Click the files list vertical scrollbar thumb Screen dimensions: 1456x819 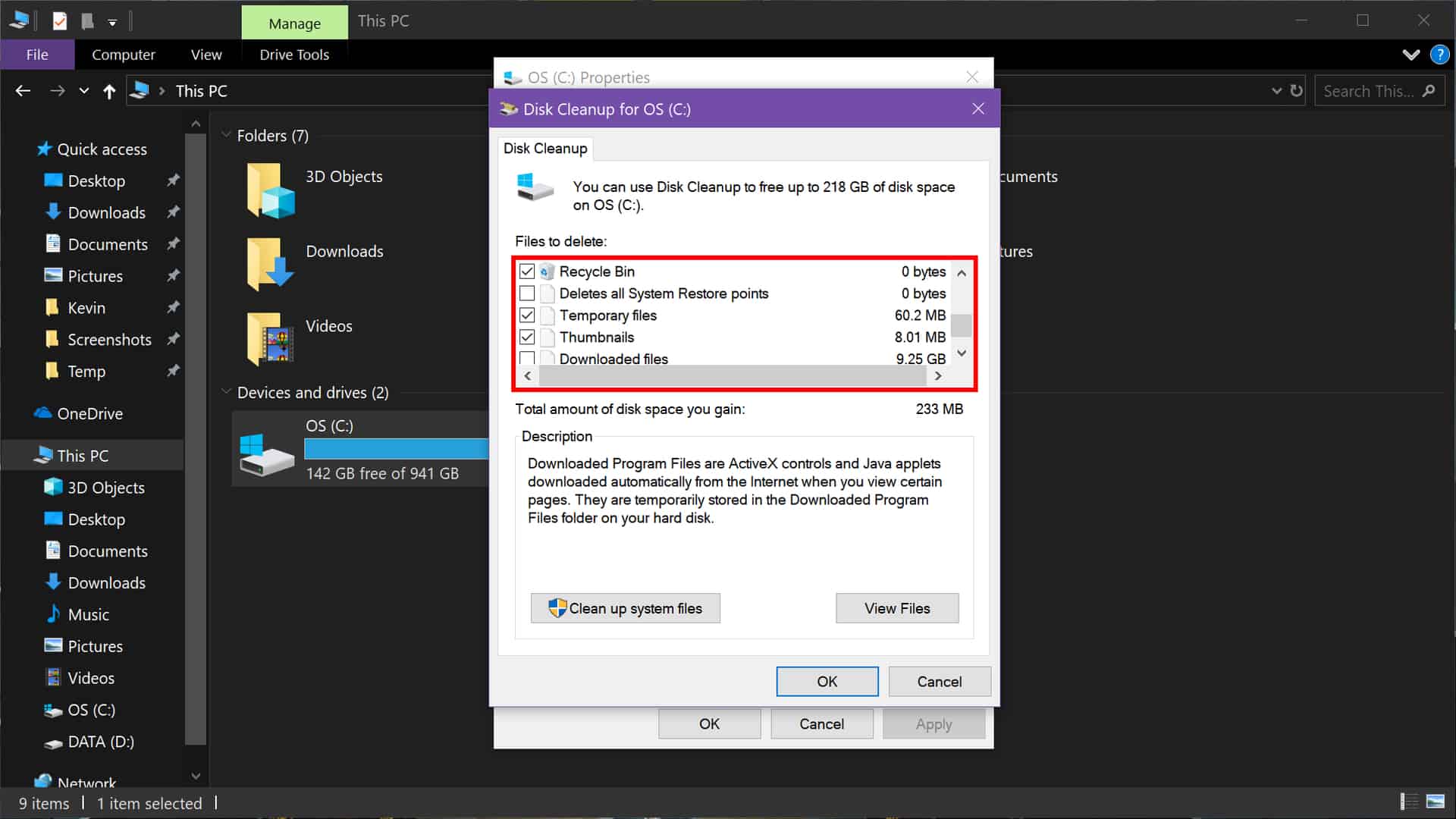click(x=961, y=325)
